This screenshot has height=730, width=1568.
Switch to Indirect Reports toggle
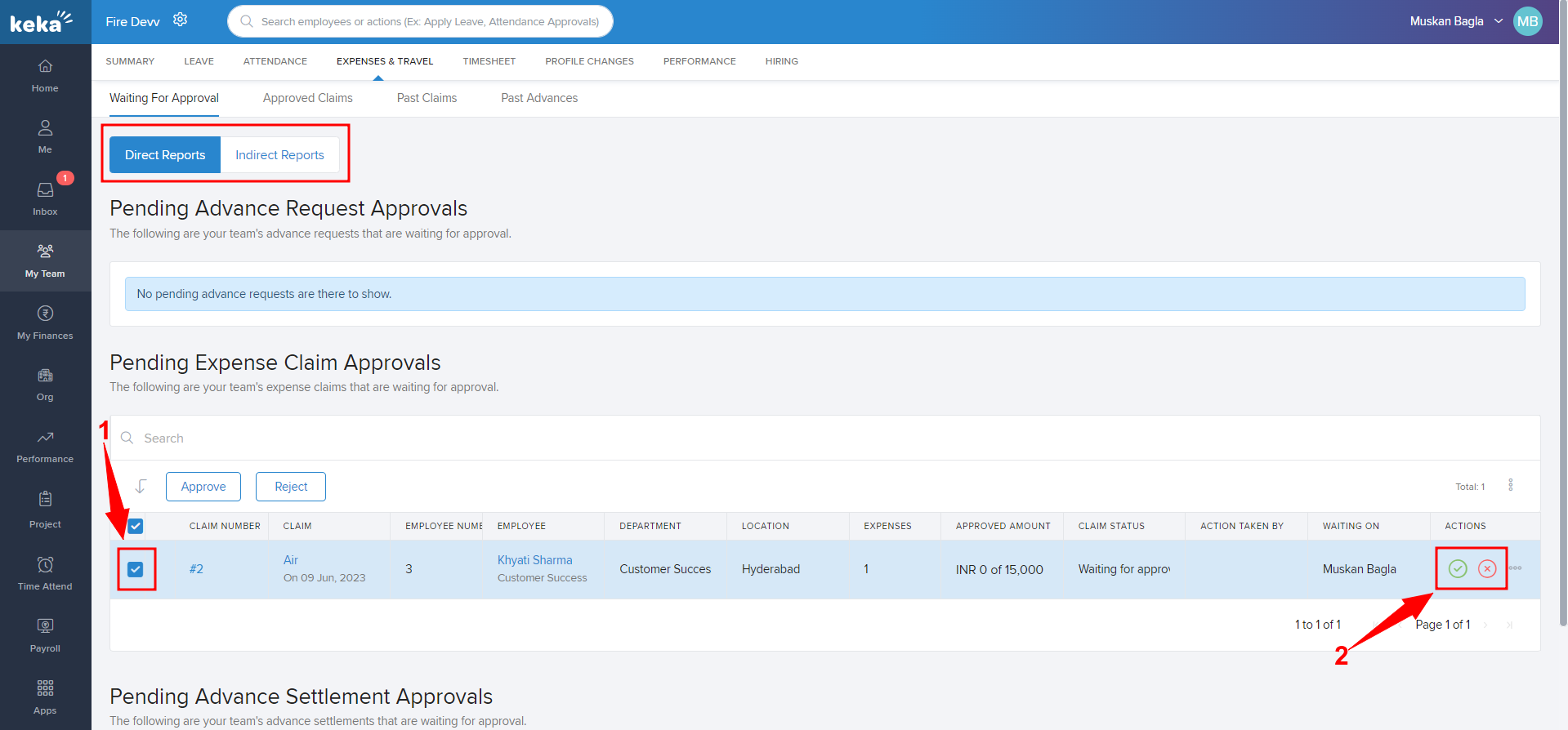(x=279, y=155)
